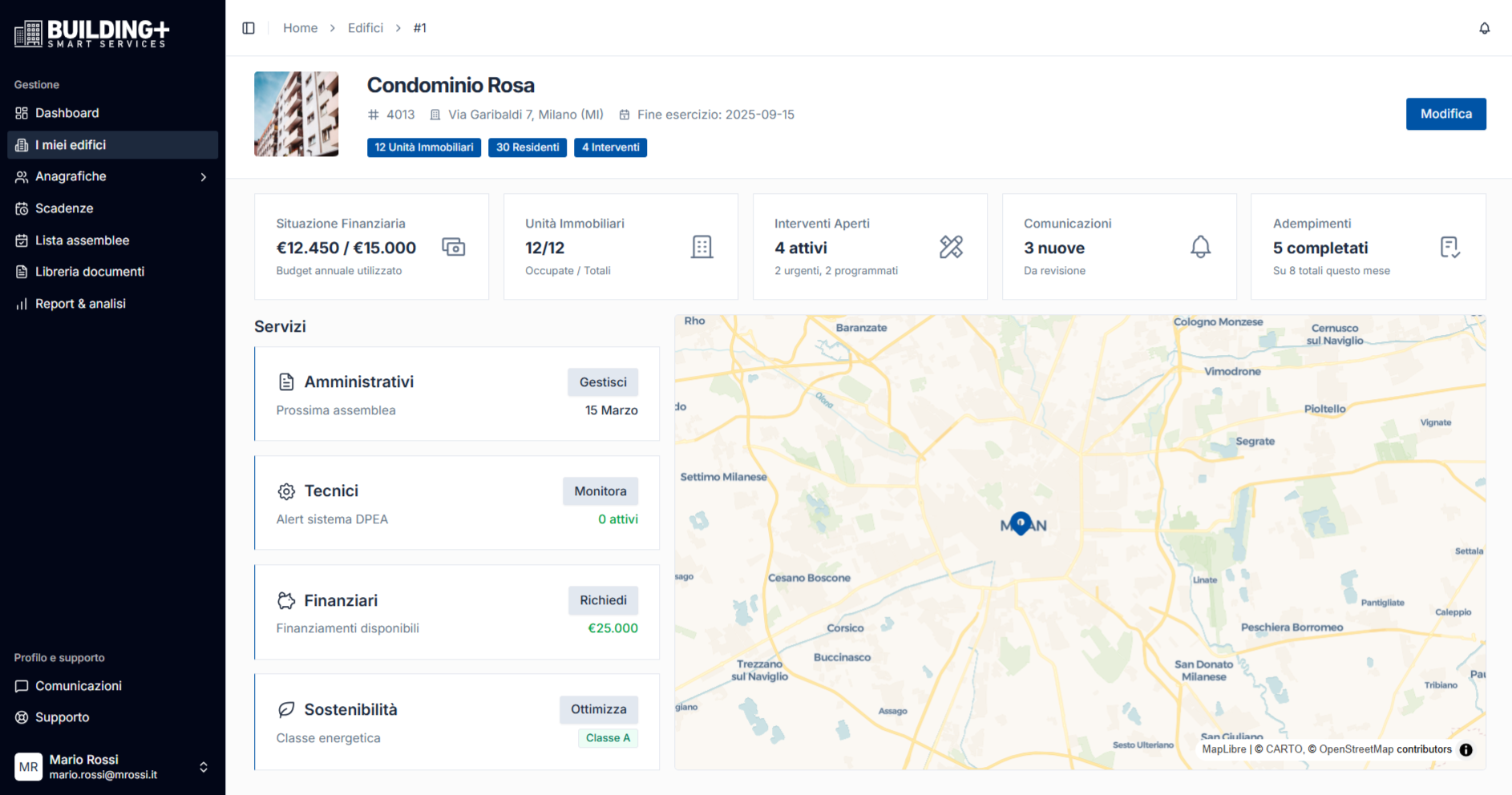Screen dimensions: 1512x795
Task: Click the Comunicazioni card bell icon
Action: click(x=1200, y=247)
